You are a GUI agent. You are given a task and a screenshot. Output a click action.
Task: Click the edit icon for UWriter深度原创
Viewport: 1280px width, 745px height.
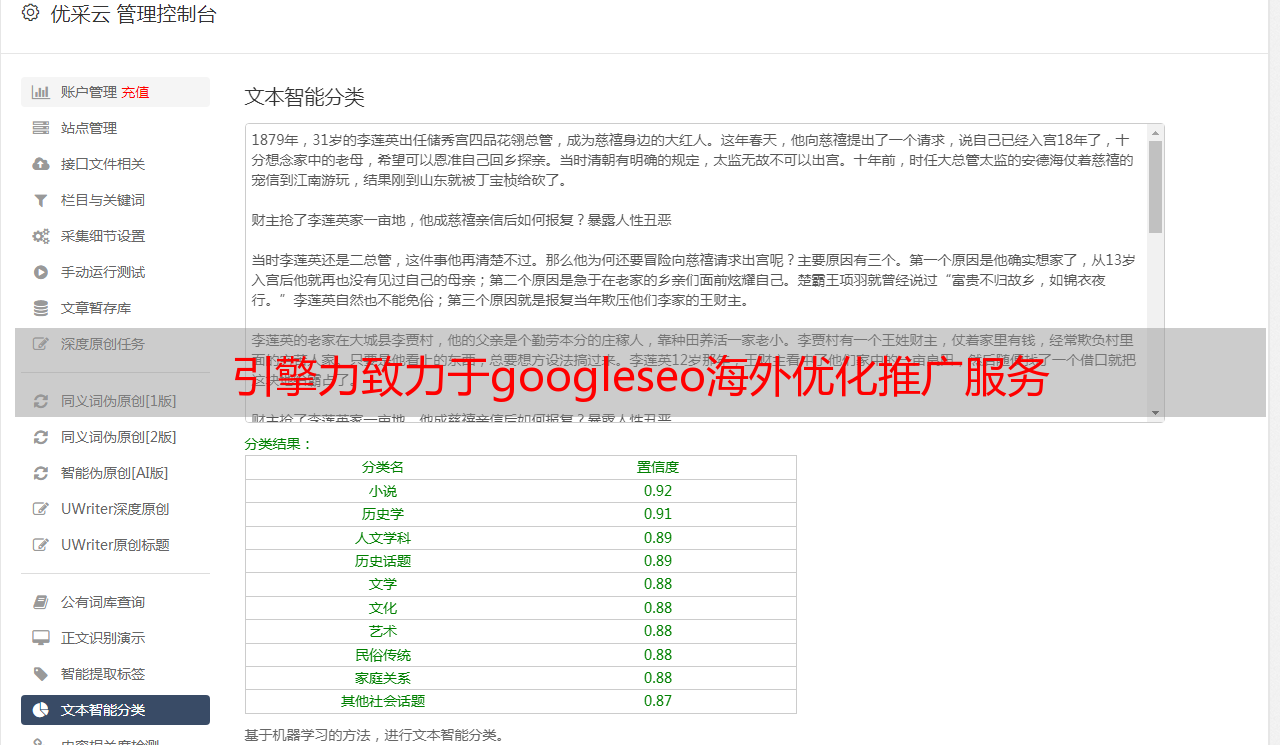pos(41,509)
